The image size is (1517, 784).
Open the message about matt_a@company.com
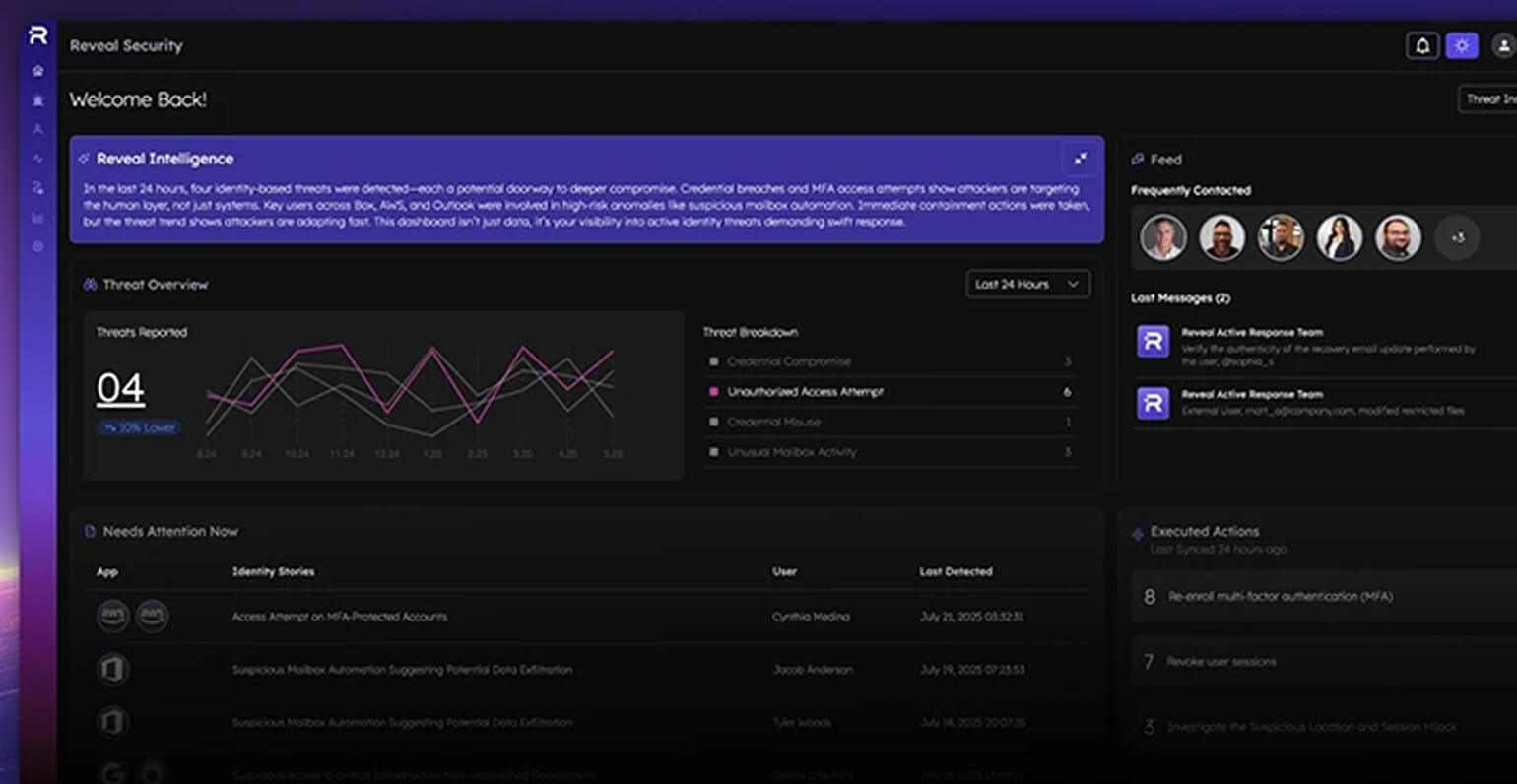coord(1320,403)
